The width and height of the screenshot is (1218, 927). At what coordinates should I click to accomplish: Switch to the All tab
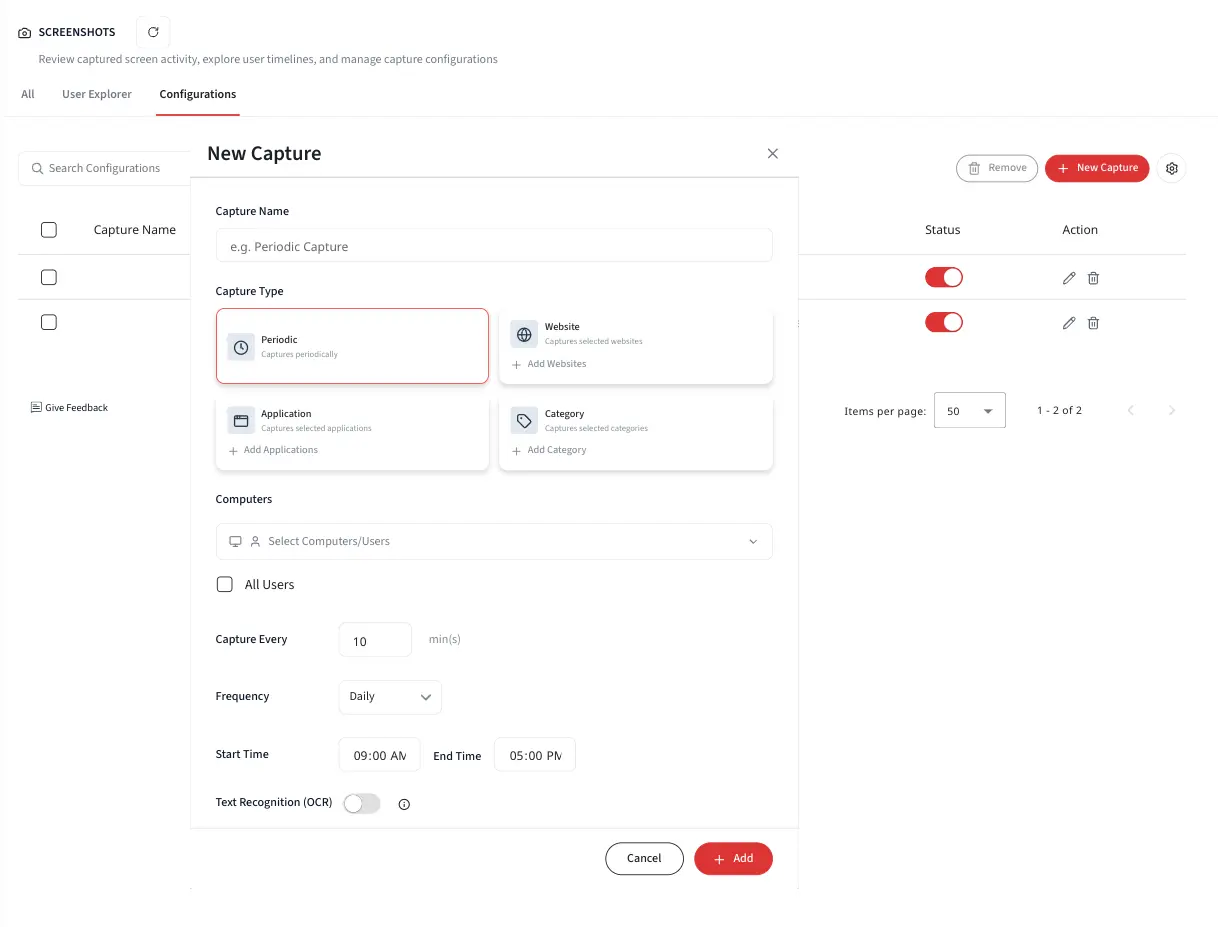[x=28, y=94]
